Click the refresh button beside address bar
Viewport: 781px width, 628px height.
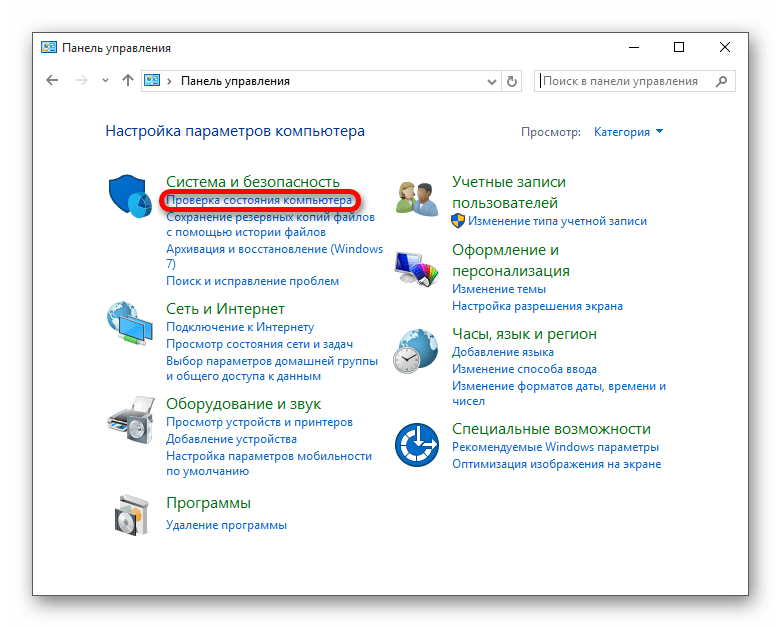[512, 81]
